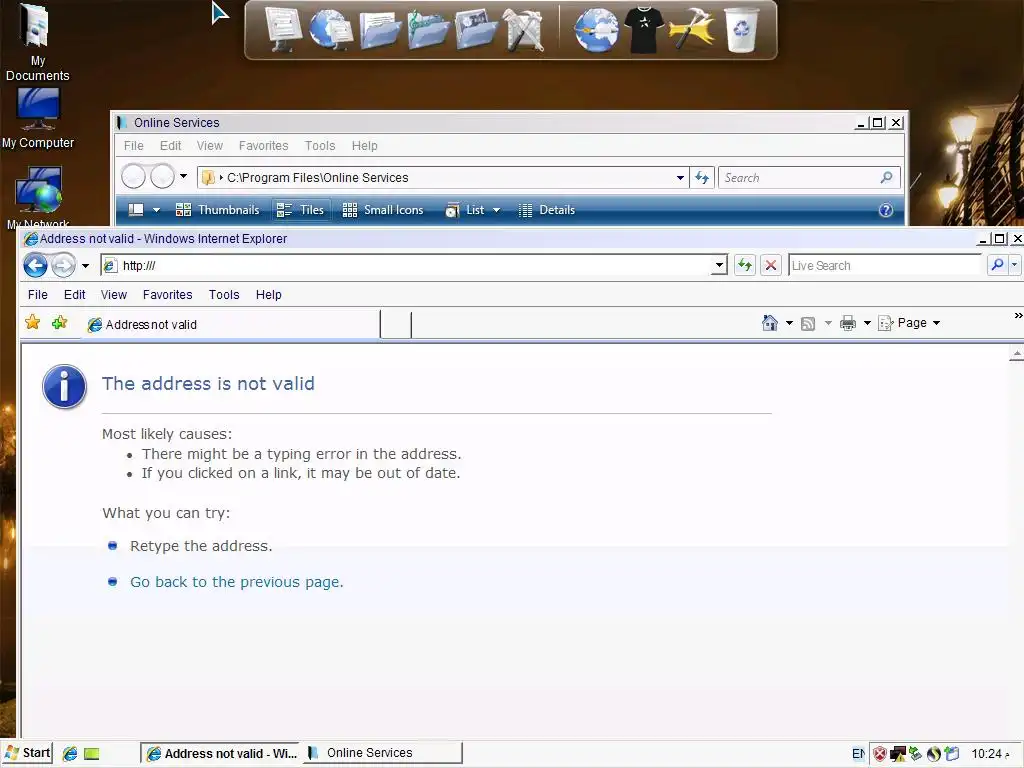Select Tiles view in Online Services
This screenshot has width=1024, height=768.
tap(300, 210)
